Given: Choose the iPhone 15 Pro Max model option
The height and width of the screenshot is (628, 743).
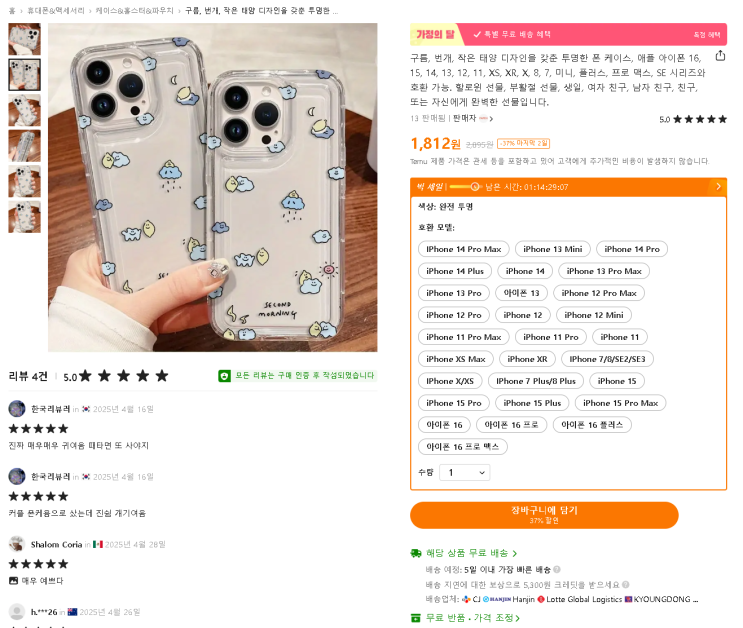Looking at the screenshot, I should [620, 403].
